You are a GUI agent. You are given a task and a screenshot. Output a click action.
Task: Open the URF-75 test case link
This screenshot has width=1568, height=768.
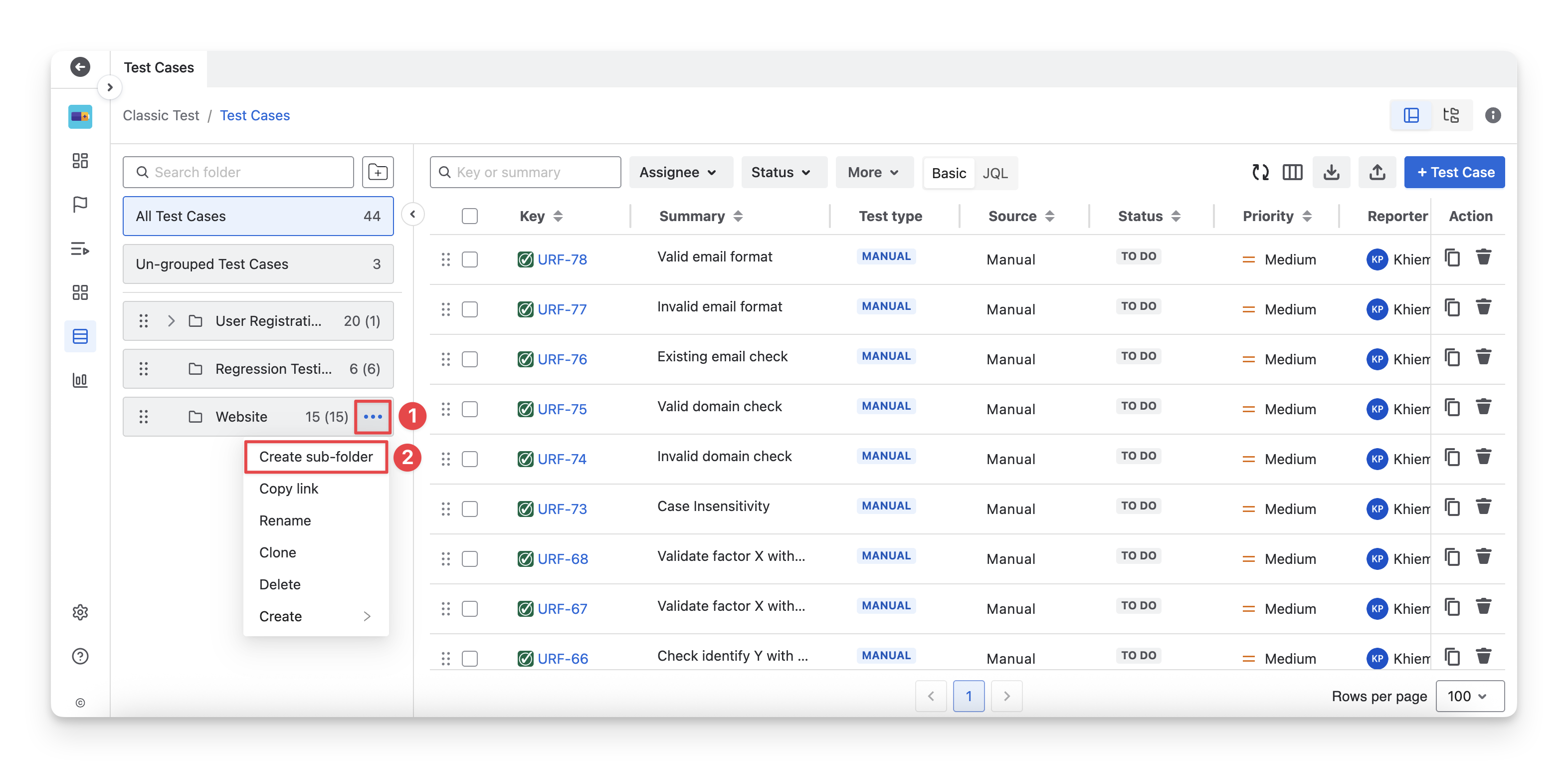click(x=562, y=409)
